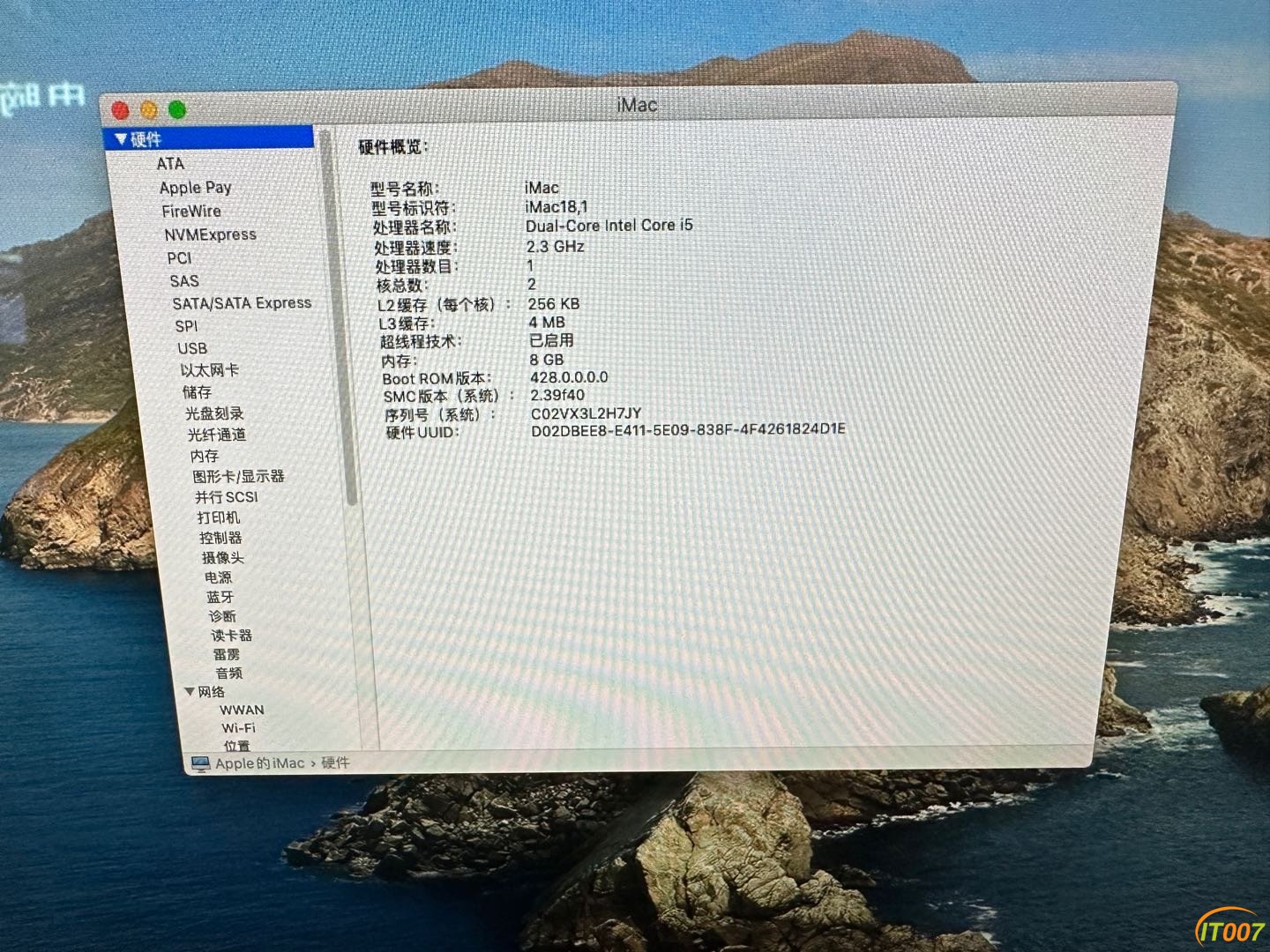Open the 打印机 printers entry
This screenshot has width=1270, height=952.
(218, 517)
